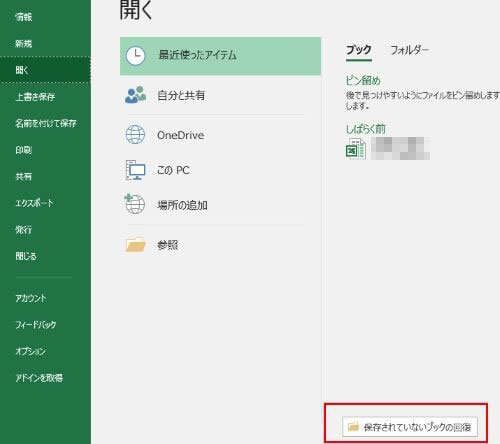Click 保存されていないブックの回復 button
Image resolution: width=500 pixels, height=444 pixels.
[x=410, y=427]
